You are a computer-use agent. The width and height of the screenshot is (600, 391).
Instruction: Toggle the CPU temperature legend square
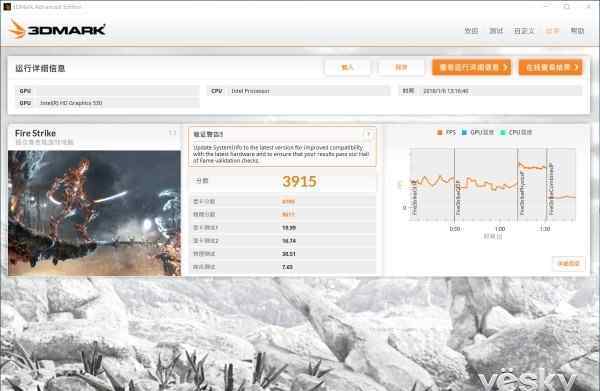pos(503,132)
